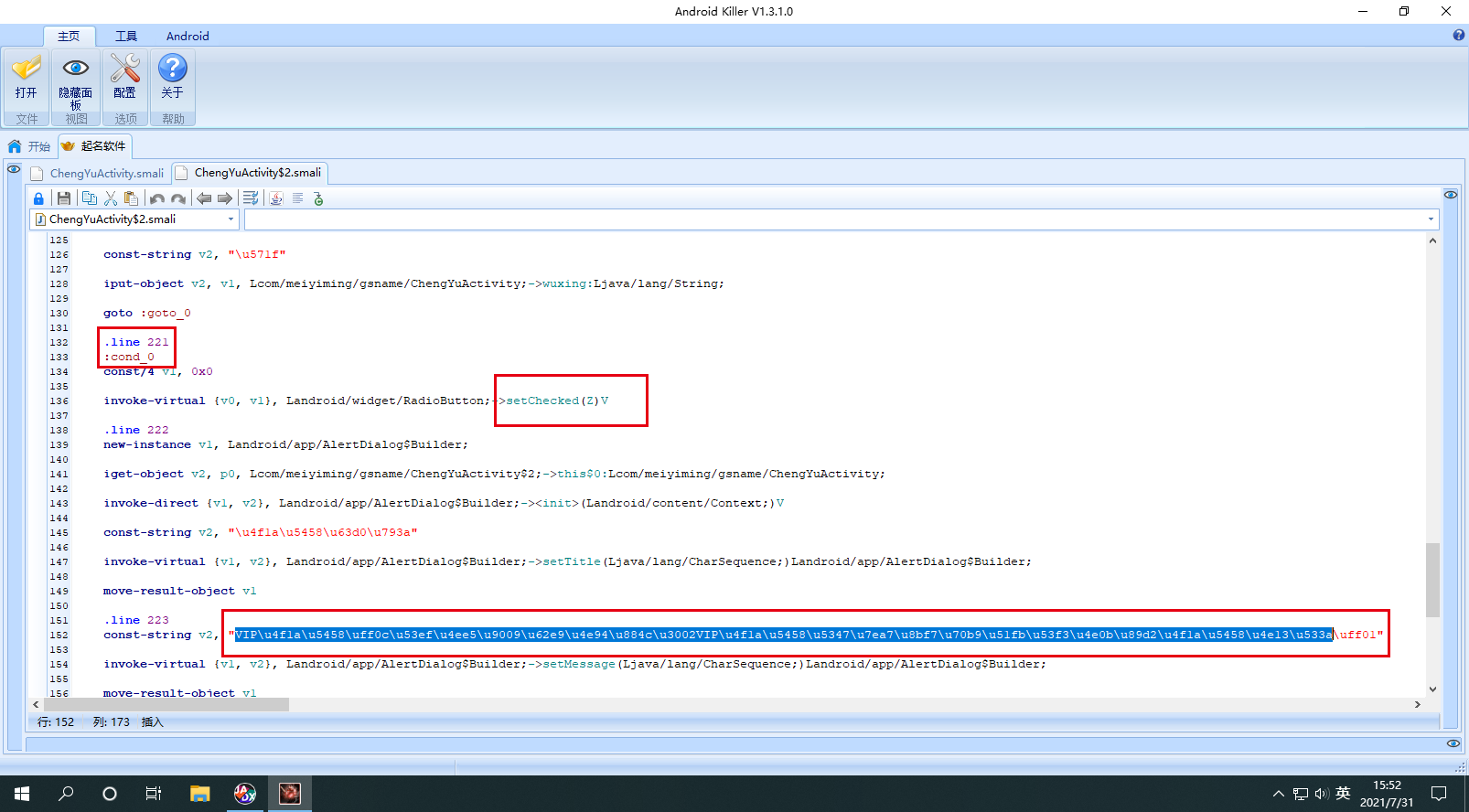Navigate back with the left arrow icon

click(204, 198)
